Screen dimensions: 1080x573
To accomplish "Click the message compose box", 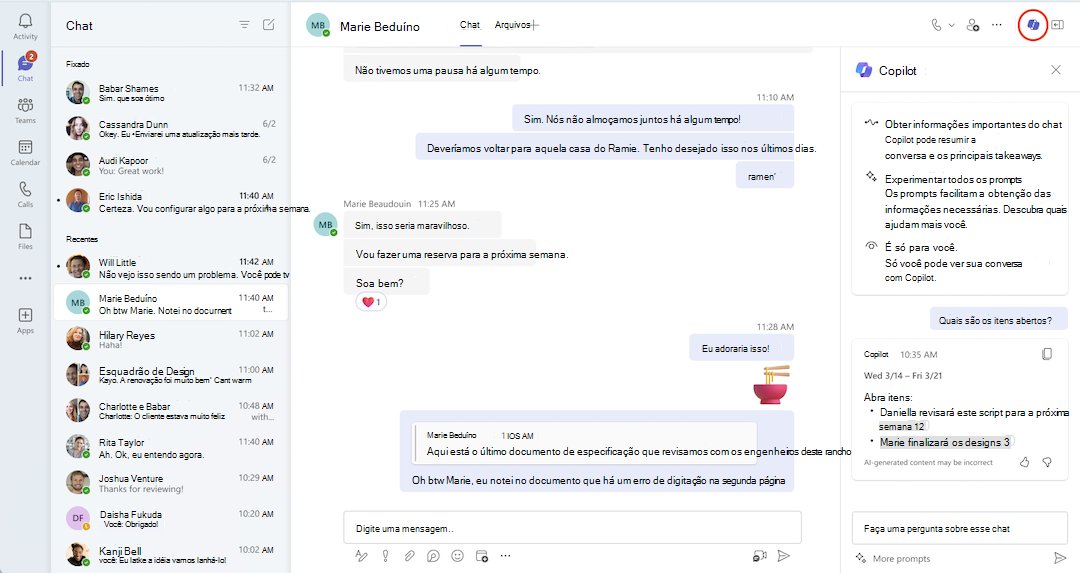I will click(572, 528).
